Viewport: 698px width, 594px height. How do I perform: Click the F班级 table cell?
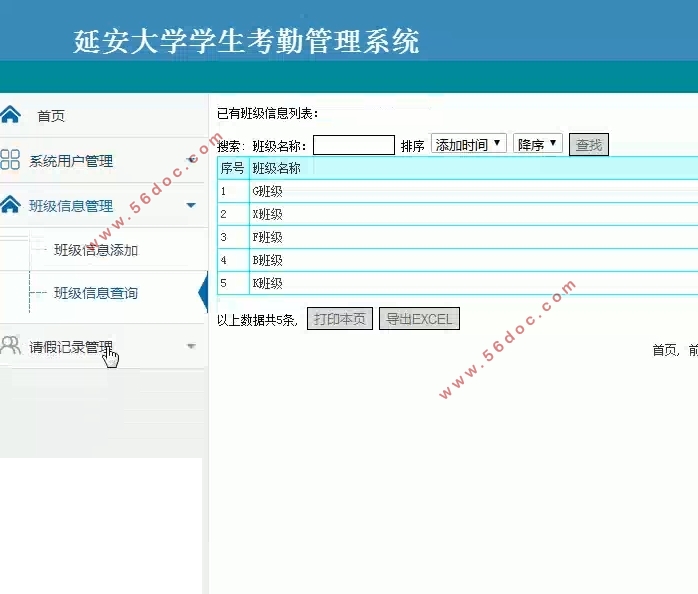click(x=474, y=237)
